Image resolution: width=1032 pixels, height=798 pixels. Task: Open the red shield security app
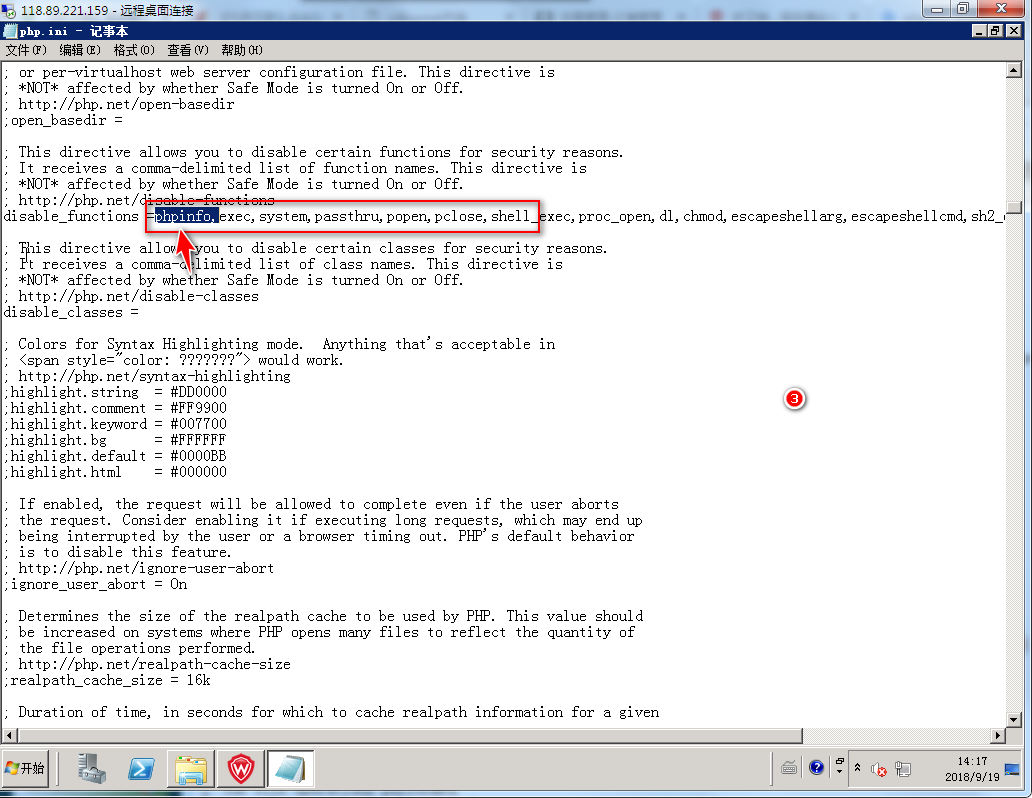(x=241, y=769)
